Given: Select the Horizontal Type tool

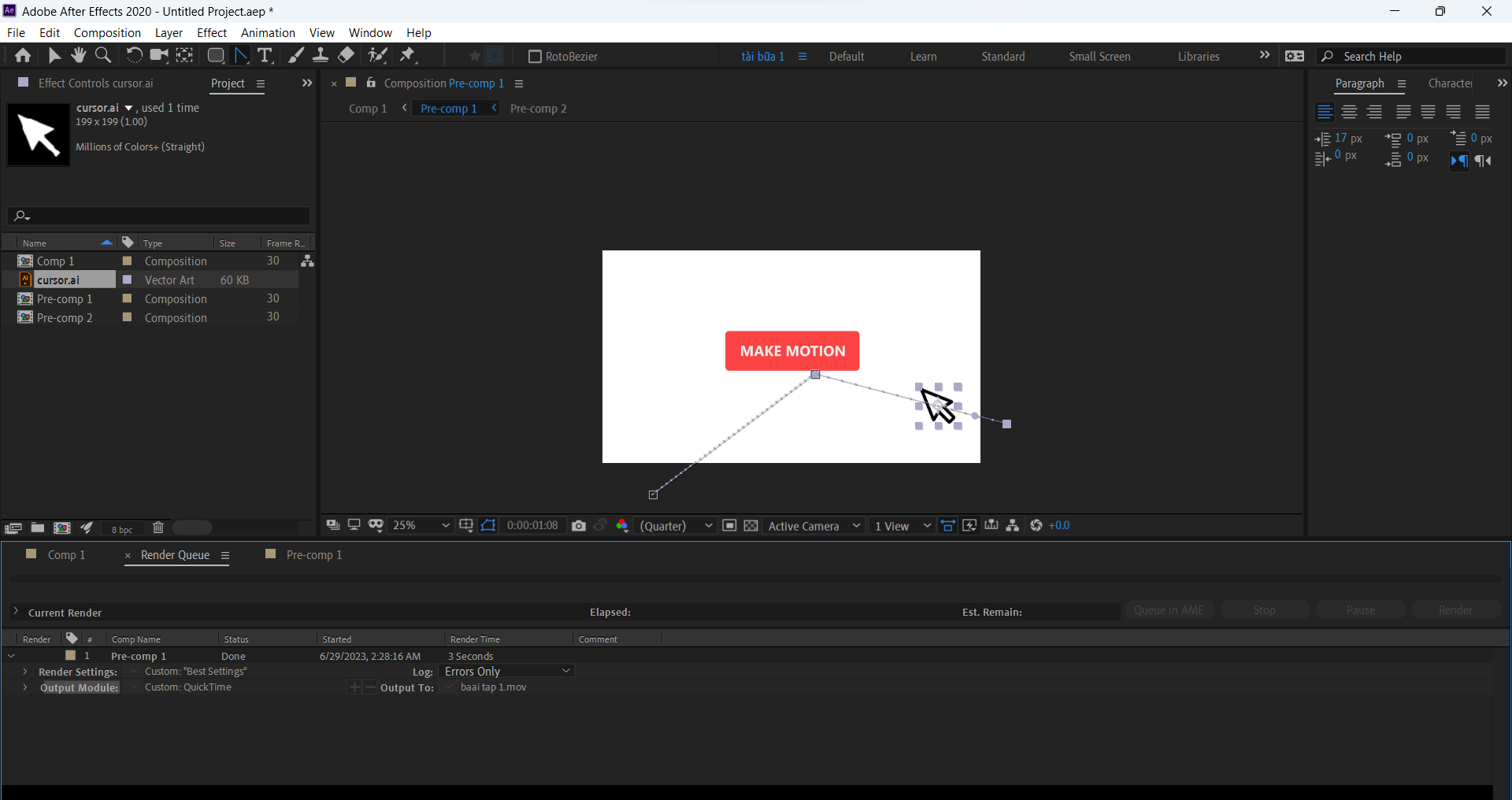Looking at the screenshot, I should pyautogui.click(x=265, y=55).
